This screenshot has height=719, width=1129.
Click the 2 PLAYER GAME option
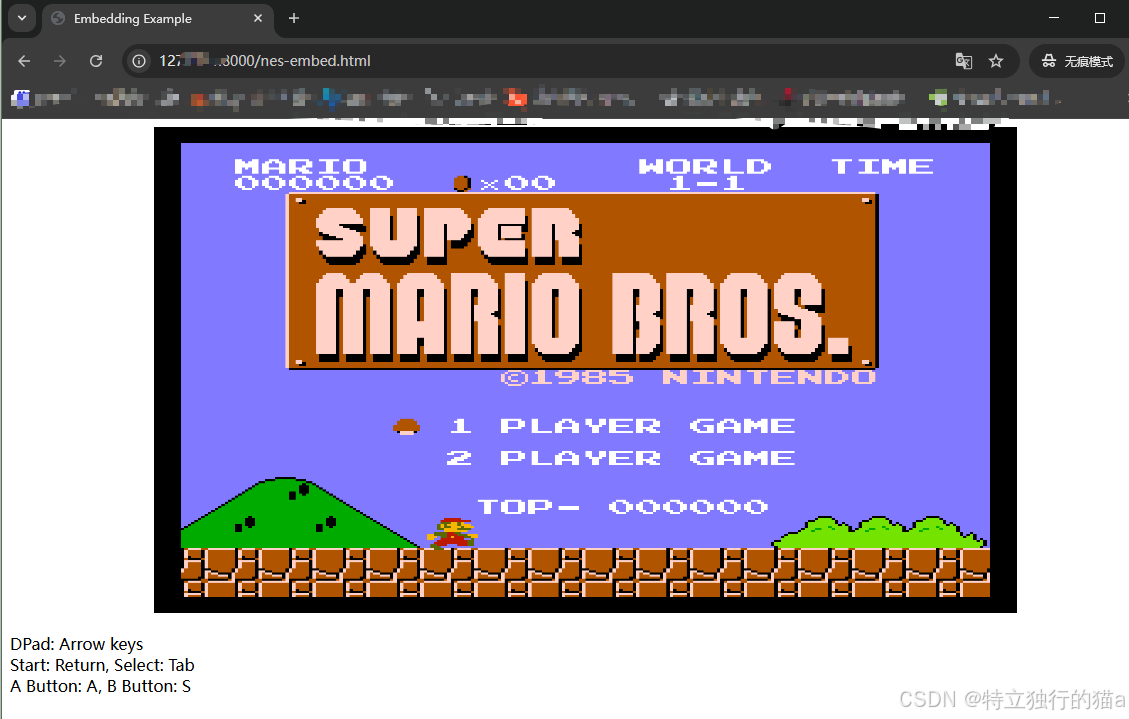(621, 458)
